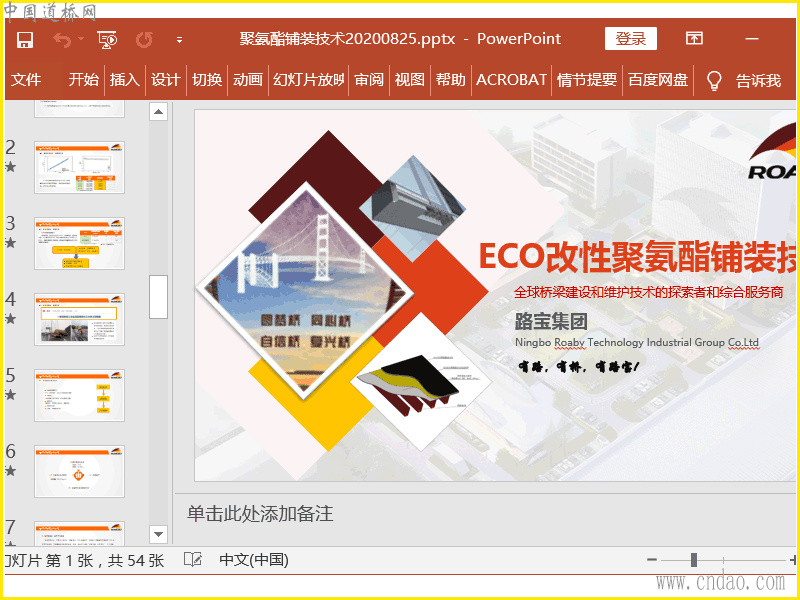
Task: Click the 告诉我 search box text
Action: click(758, 81)
